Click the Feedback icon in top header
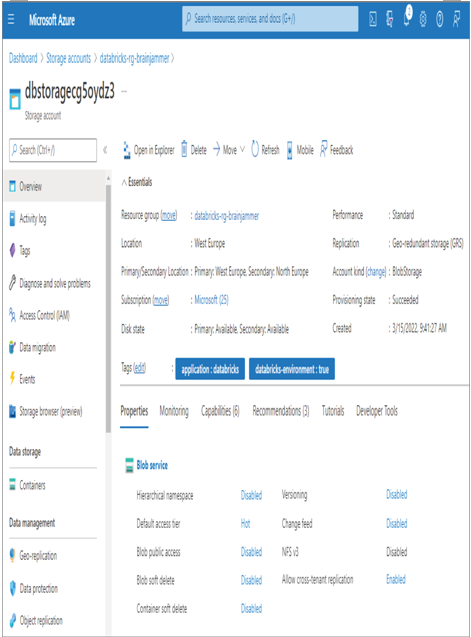Viewport: 471px width, 637px height. (x=456, y=19)
